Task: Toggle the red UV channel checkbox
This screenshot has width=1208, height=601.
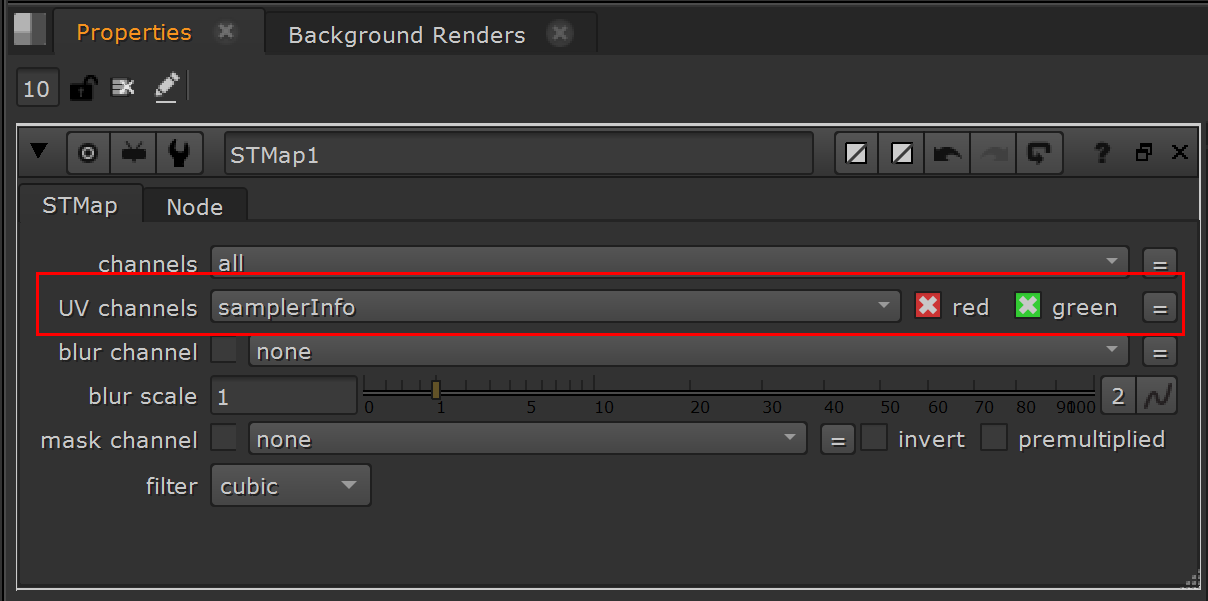Action: 928,306
